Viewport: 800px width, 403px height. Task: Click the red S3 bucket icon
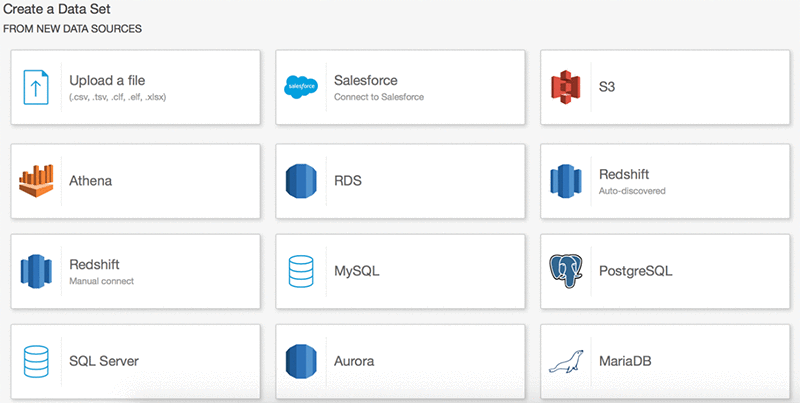click(565, 87)
